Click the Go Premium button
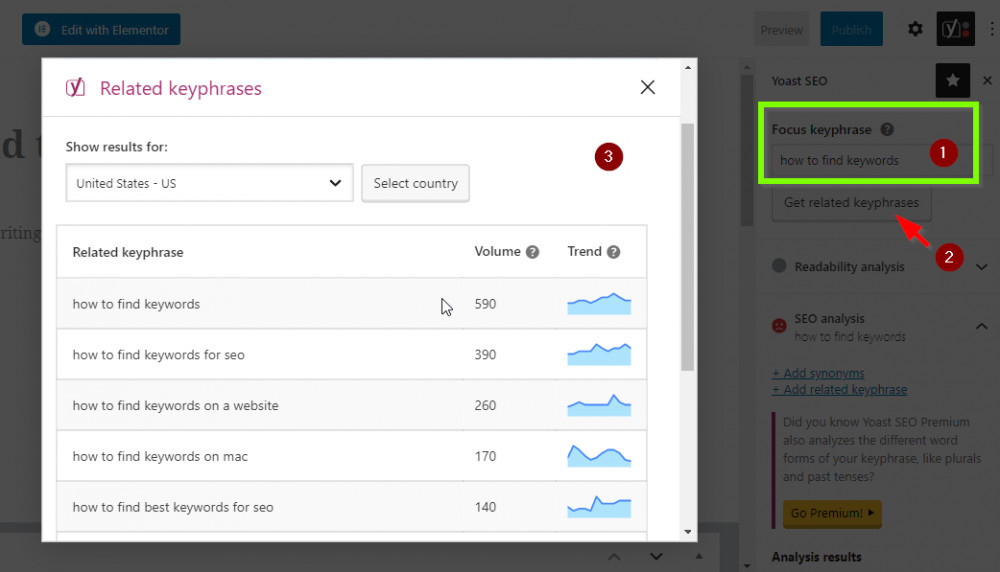The height and width of the screenshot is (572, 1000). click(832, 513)
